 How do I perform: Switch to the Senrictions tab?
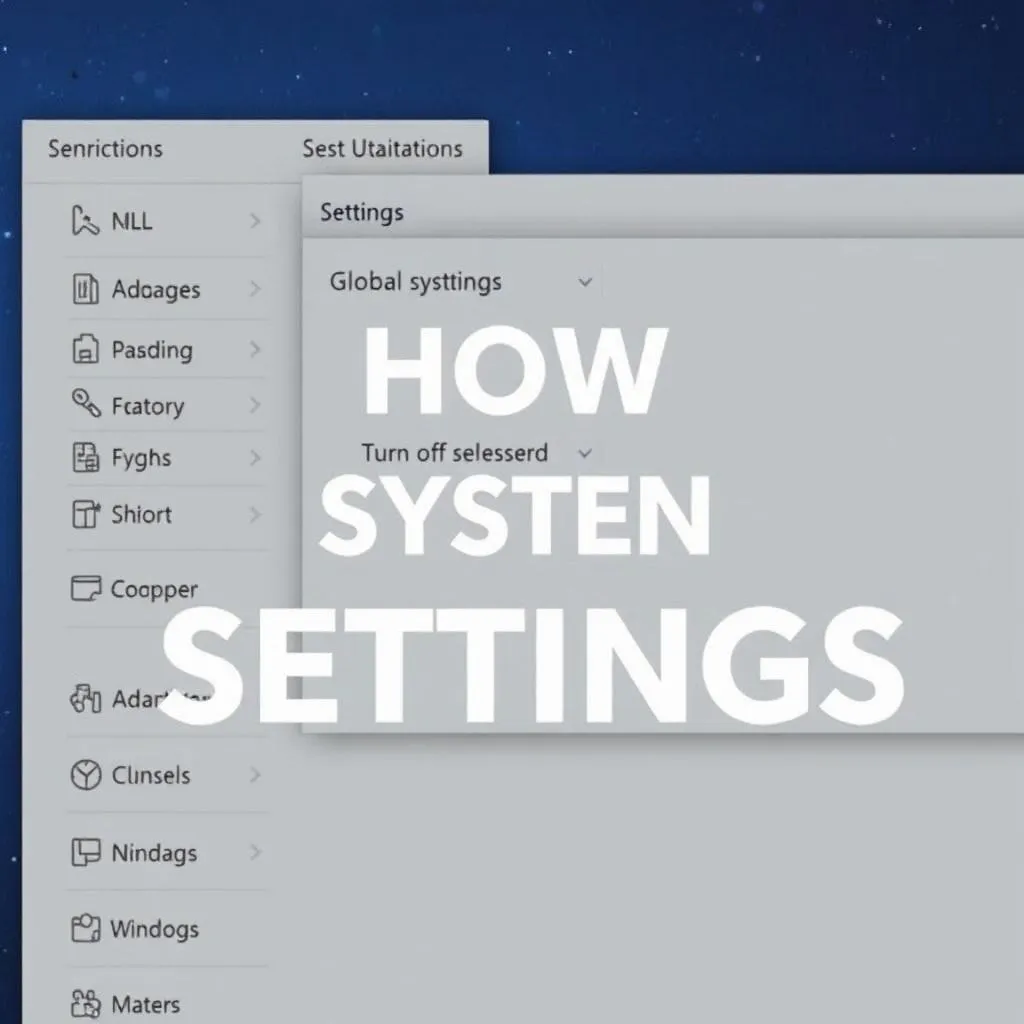pyautogui.click(x=105, y=149)
